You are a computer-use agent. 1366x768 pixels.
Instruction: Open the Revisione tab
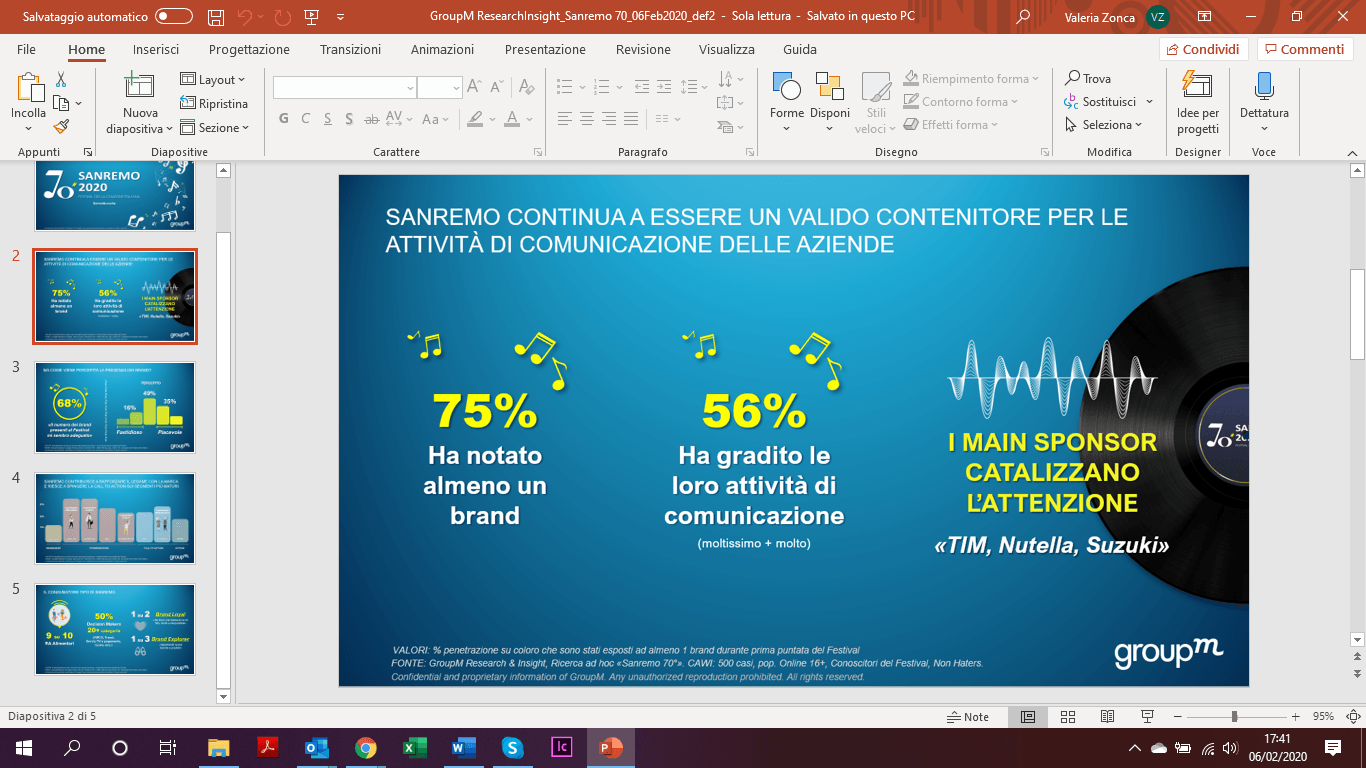643,49
